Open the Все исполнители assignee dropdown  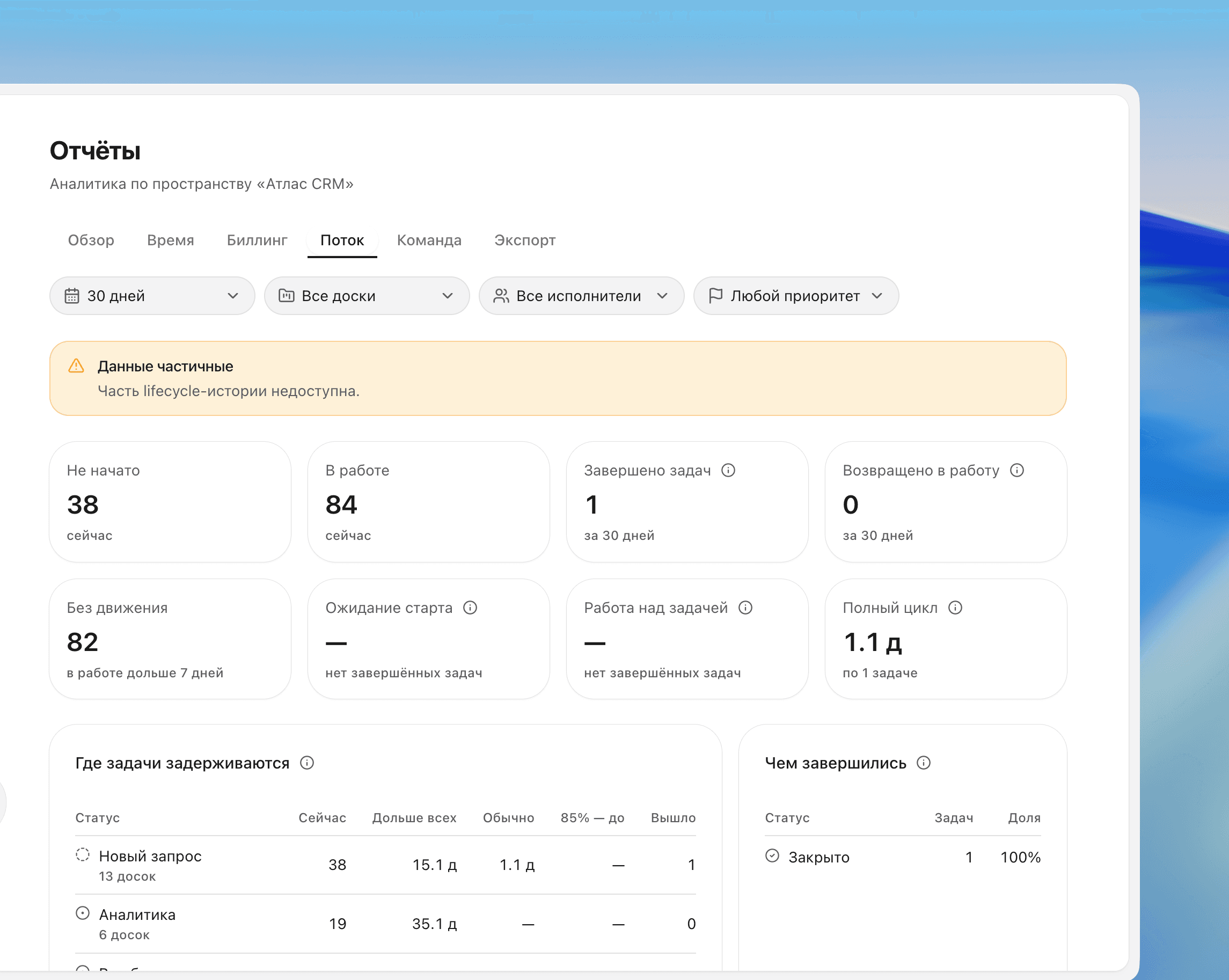coord(581,296)
